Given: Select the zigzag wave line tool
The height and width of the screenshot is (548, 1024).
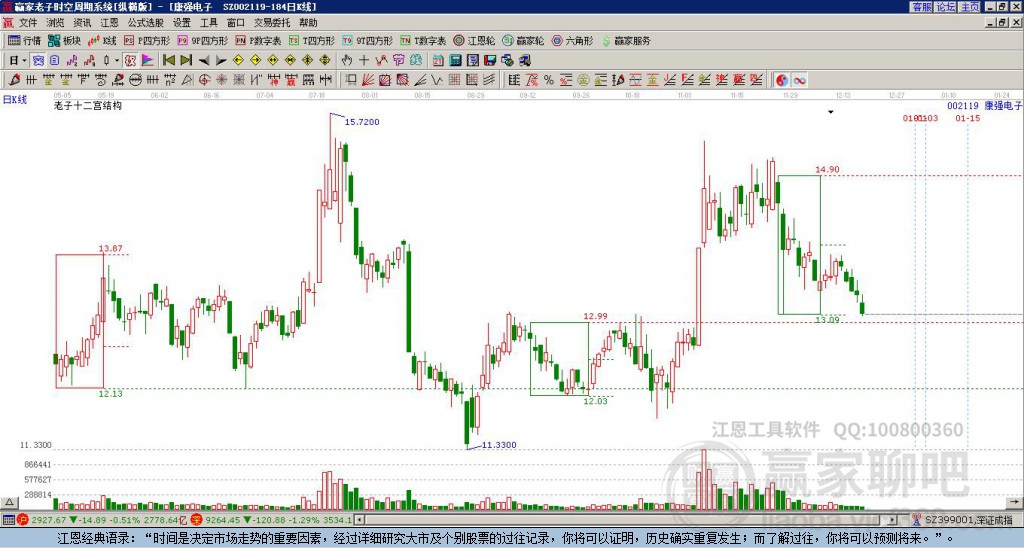Looking at the screenshot, I should coord(437,80).
